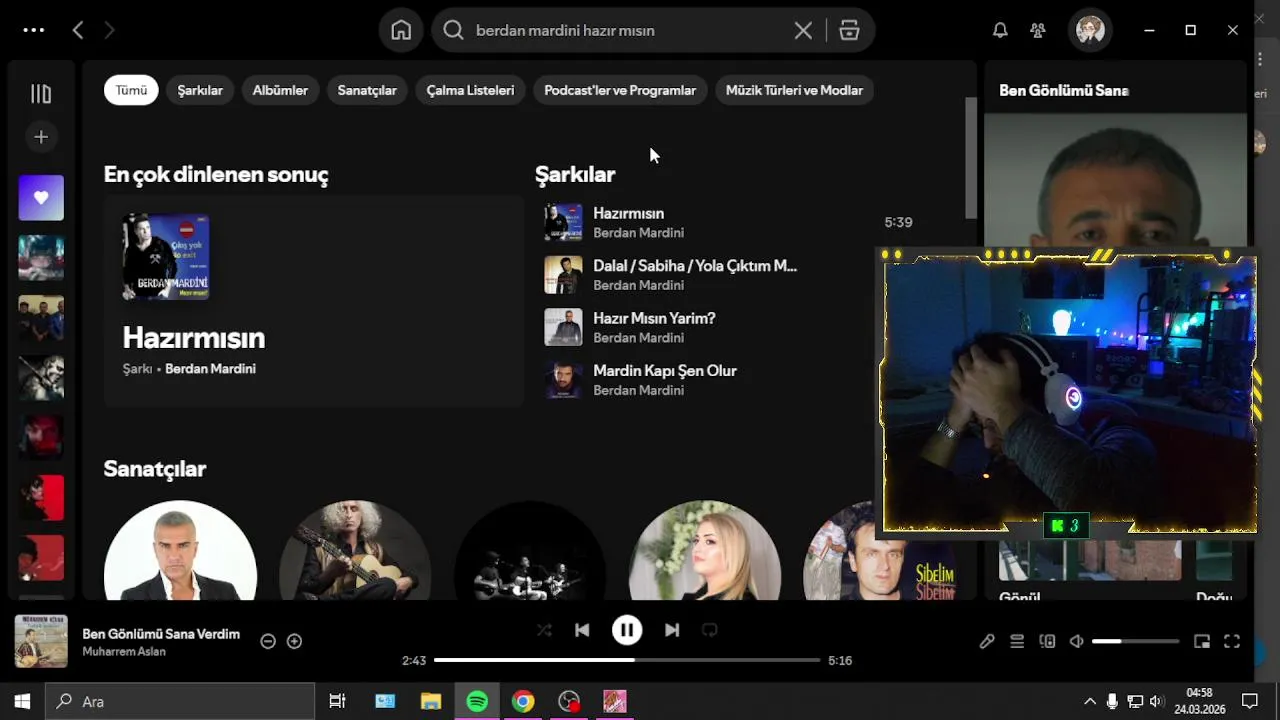
Task: Hide the current song with the minus icon
Action: (x=268, y=641)
